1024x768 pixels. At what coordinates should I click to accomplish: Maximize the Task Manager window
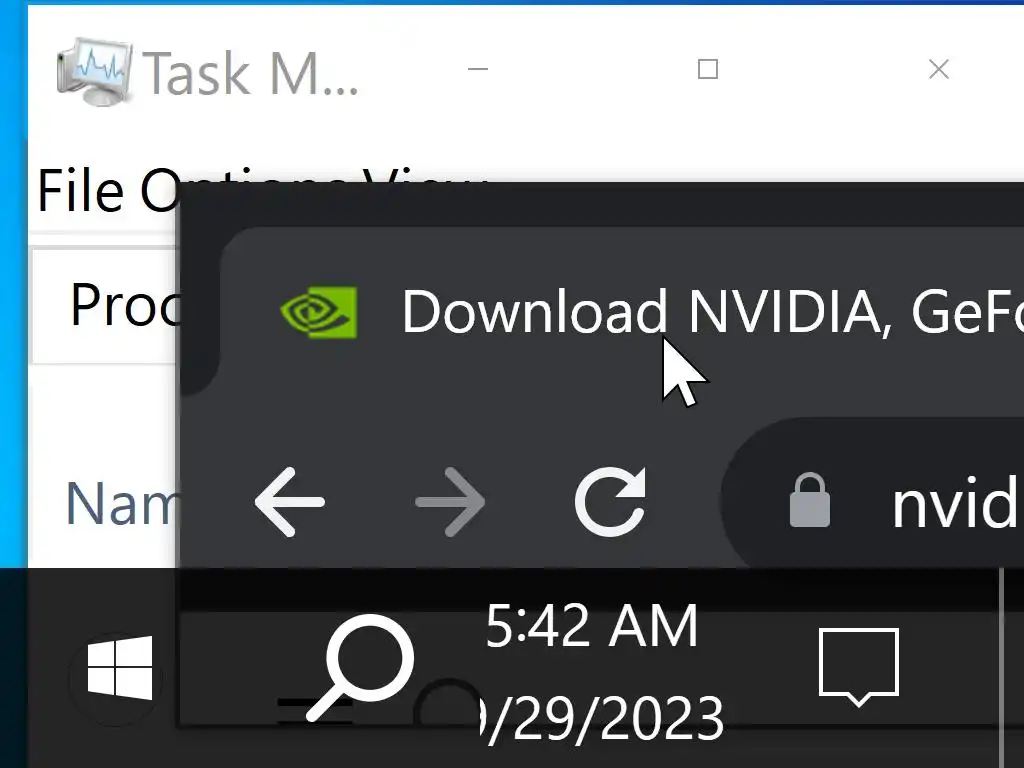point(708,69)
